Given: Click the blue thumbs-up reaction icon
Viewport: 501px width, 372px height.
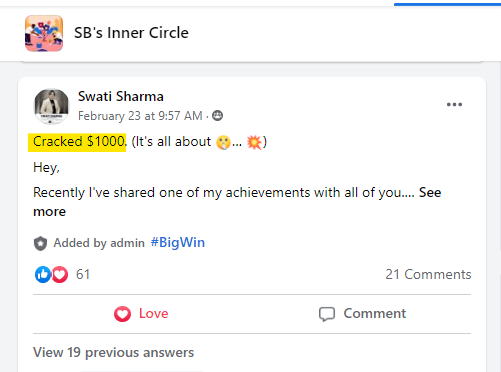Looking at the screenshot, I should tap(43, 275).
